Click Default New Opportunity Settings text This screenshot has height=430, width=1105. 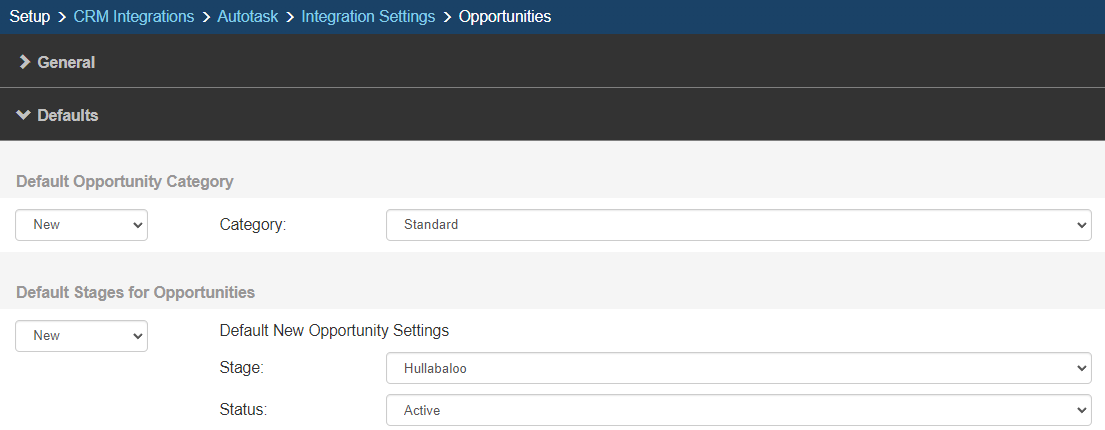(334, 330)
